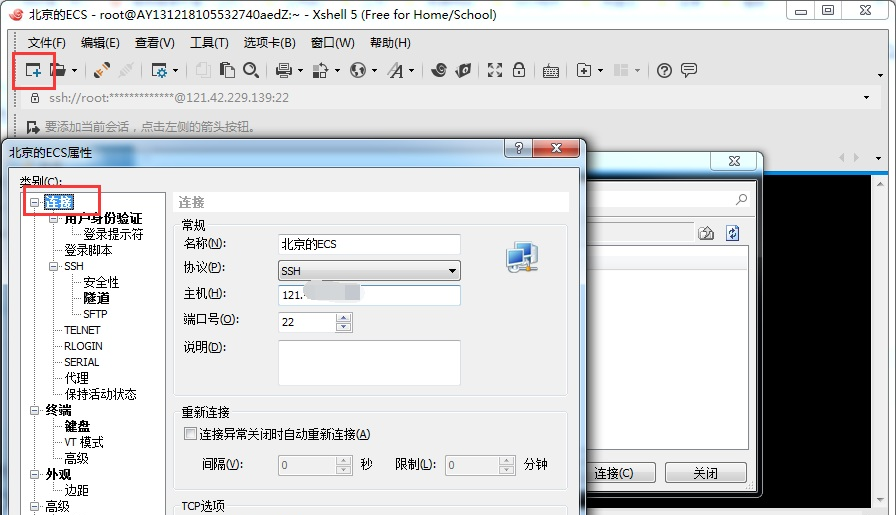This screenshot has width=896, height=515.
Task: Open the 编辑(E) menu
Action: pos(100,43)
